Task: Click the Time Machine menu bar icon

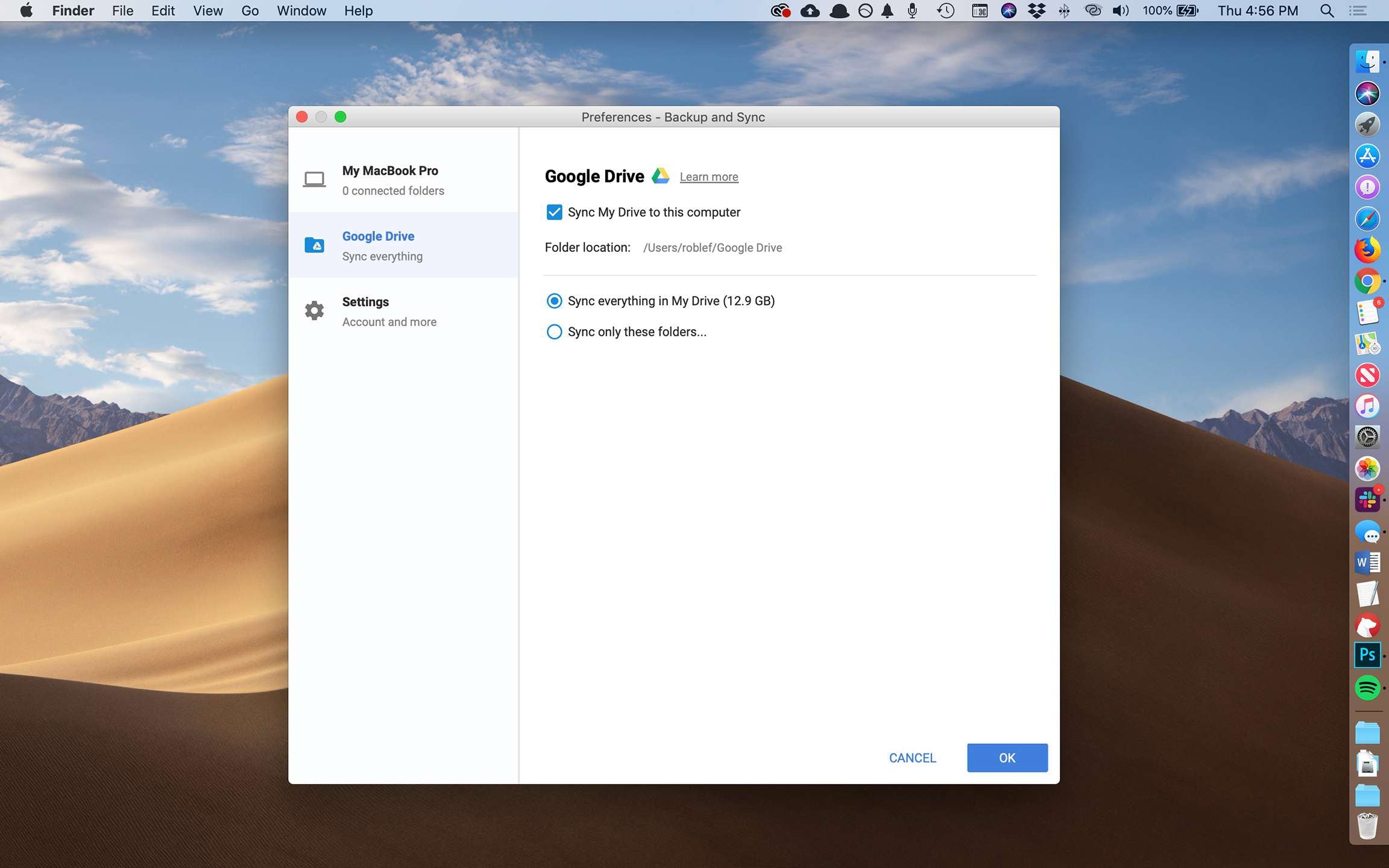Action: [945, 11]
